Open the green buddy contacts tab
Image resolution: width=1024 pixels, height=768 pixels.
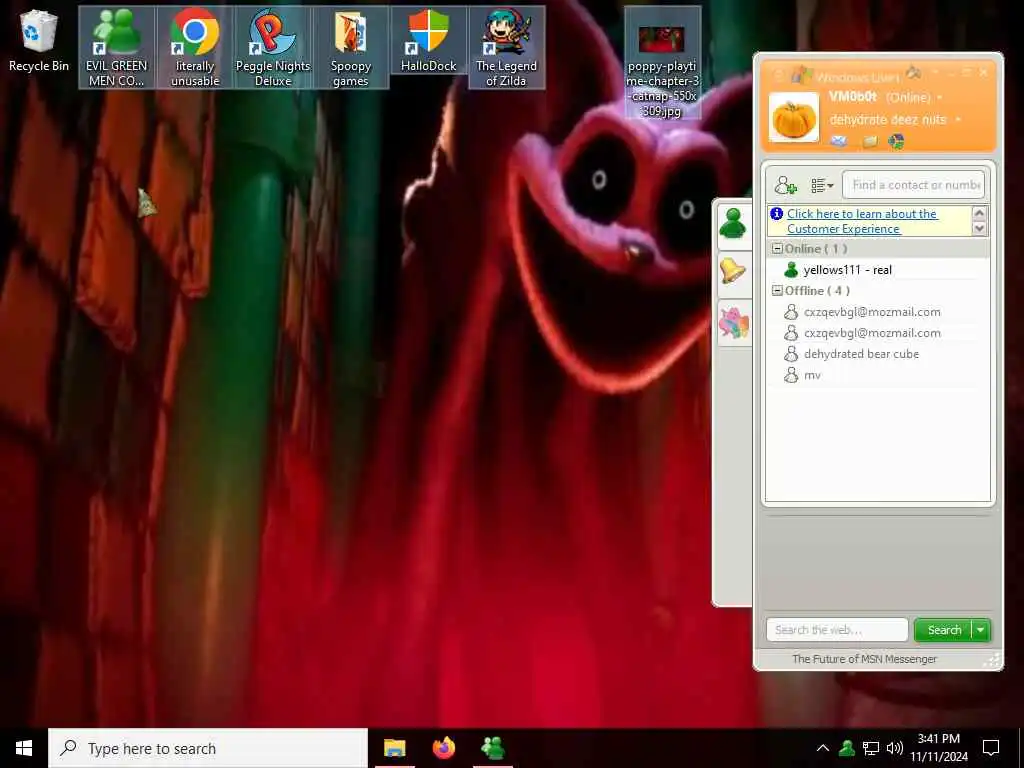[x=733, y=225]
